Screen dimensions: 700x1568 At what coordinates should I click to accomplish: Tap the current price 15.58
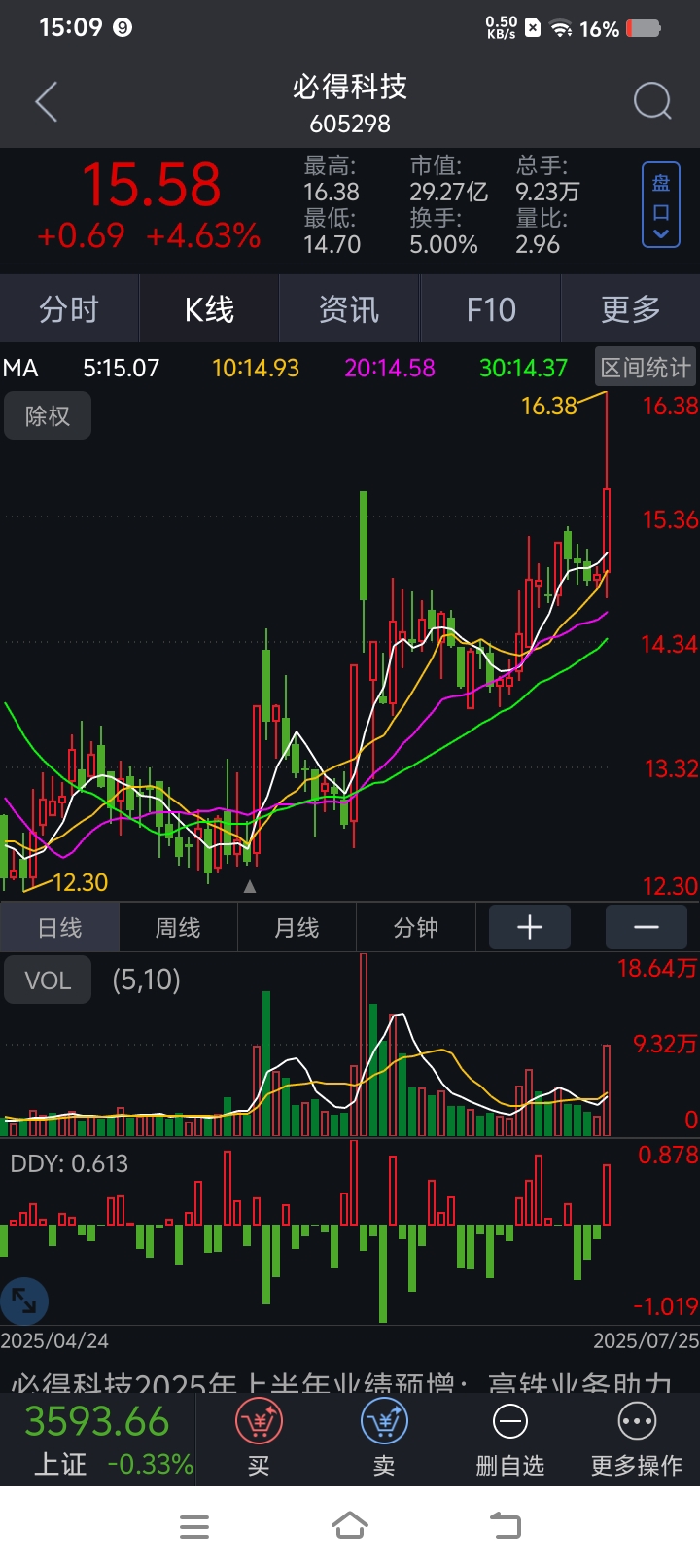pyautogui.click(x=151, y=185)
